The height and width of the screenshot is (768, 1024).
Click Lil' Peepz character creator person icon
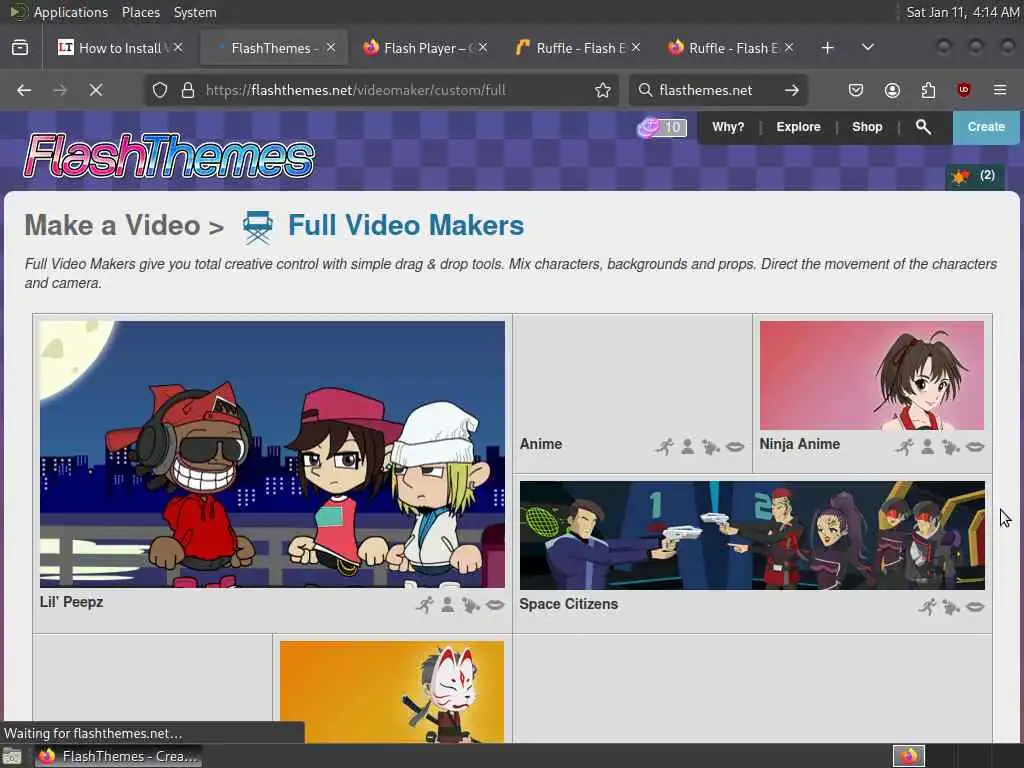coord(447,605)
